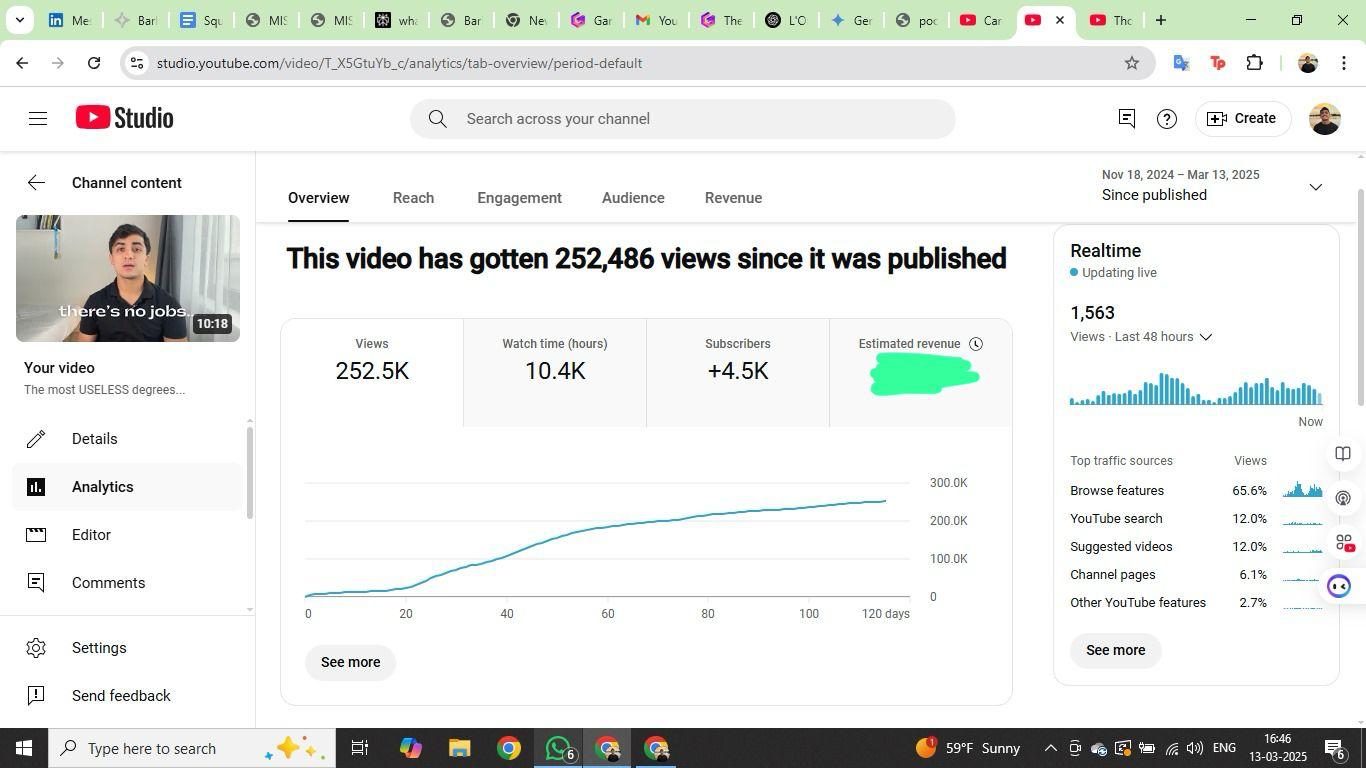Open the Help question mark icon

click(1166, 119)
